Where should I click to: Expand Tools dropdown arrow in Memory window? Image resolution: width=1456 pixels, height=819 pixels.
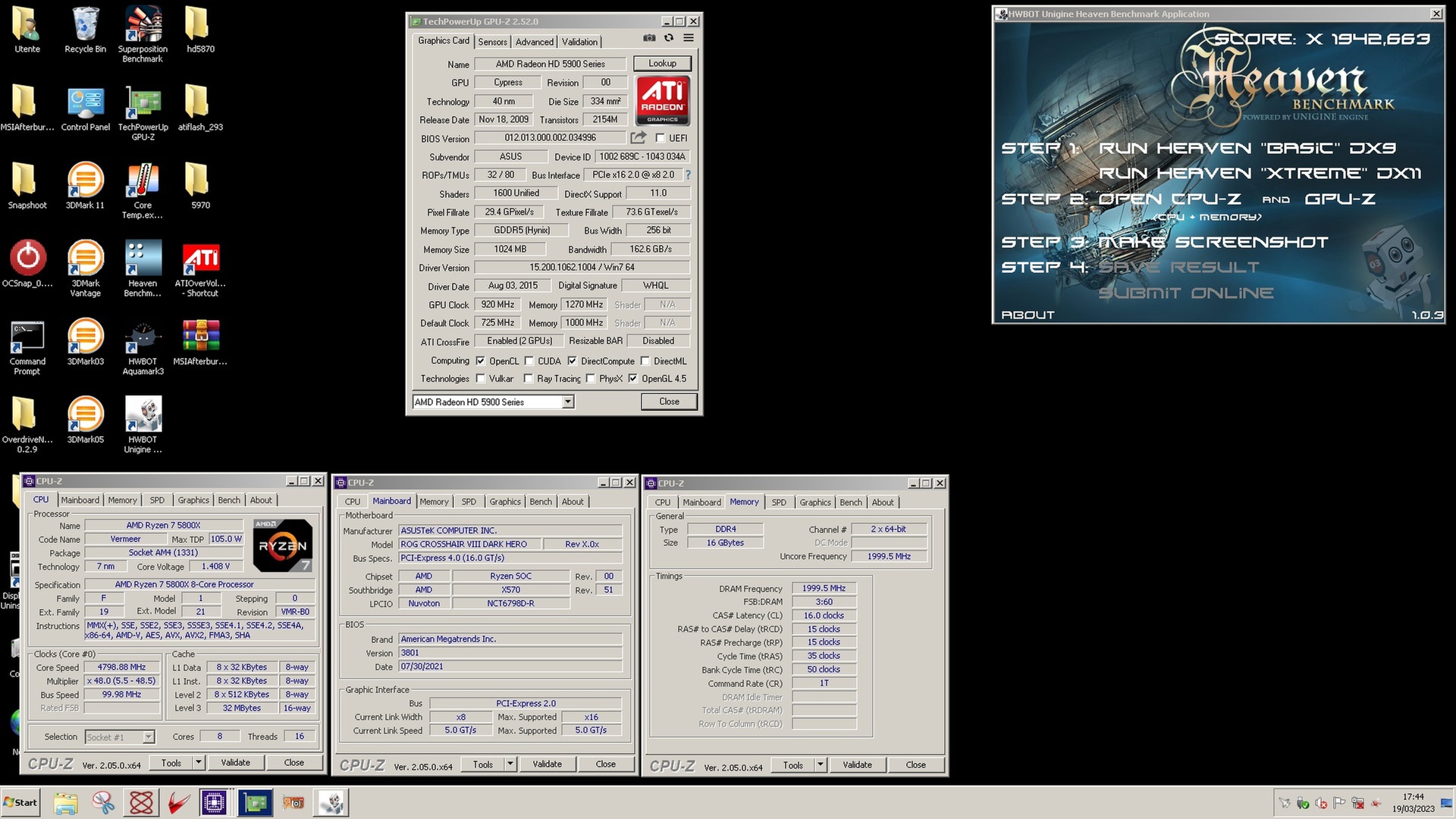pos(821,765)
